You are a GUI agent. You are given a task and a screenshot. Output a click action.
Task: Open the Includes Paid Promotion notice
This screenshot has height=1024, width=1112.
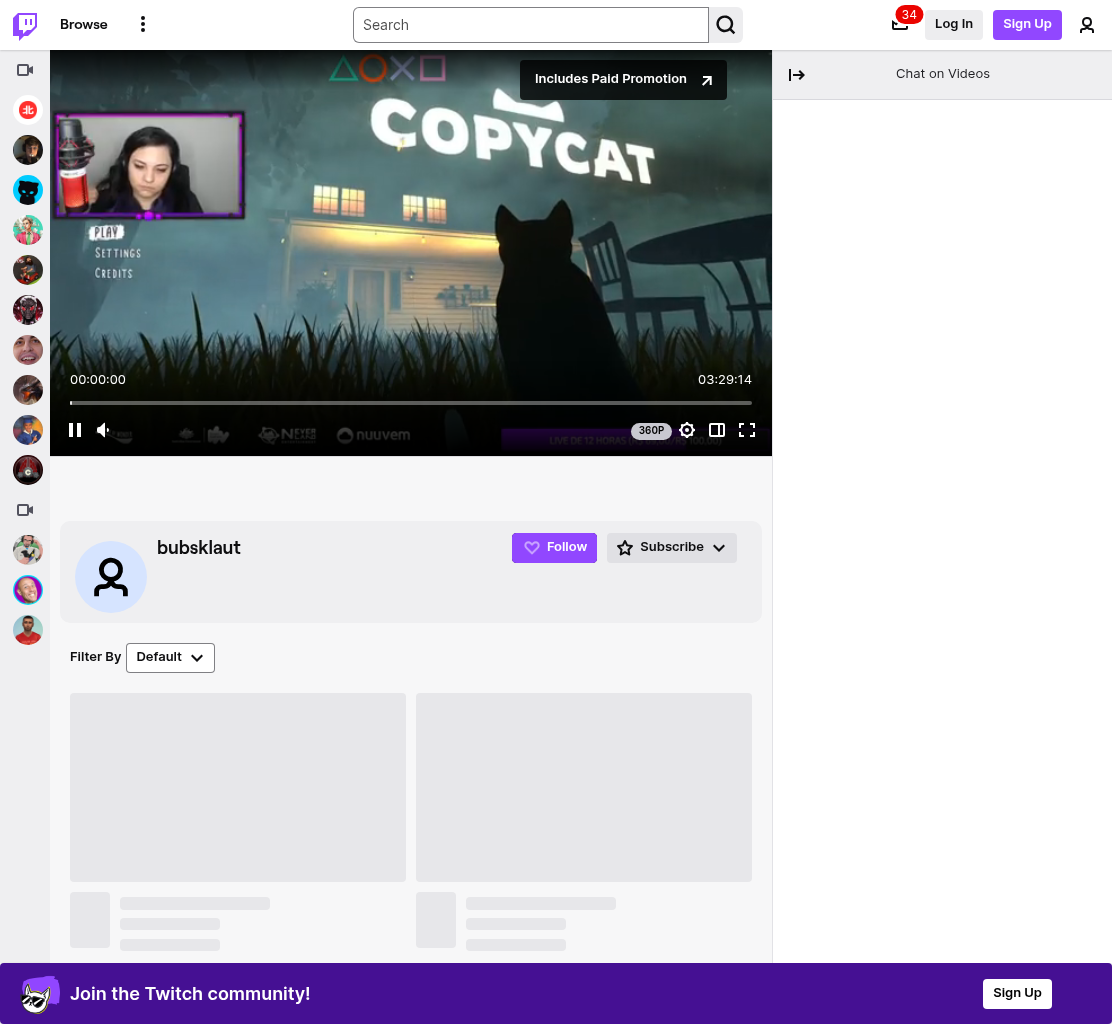click(x=623, y=79)
